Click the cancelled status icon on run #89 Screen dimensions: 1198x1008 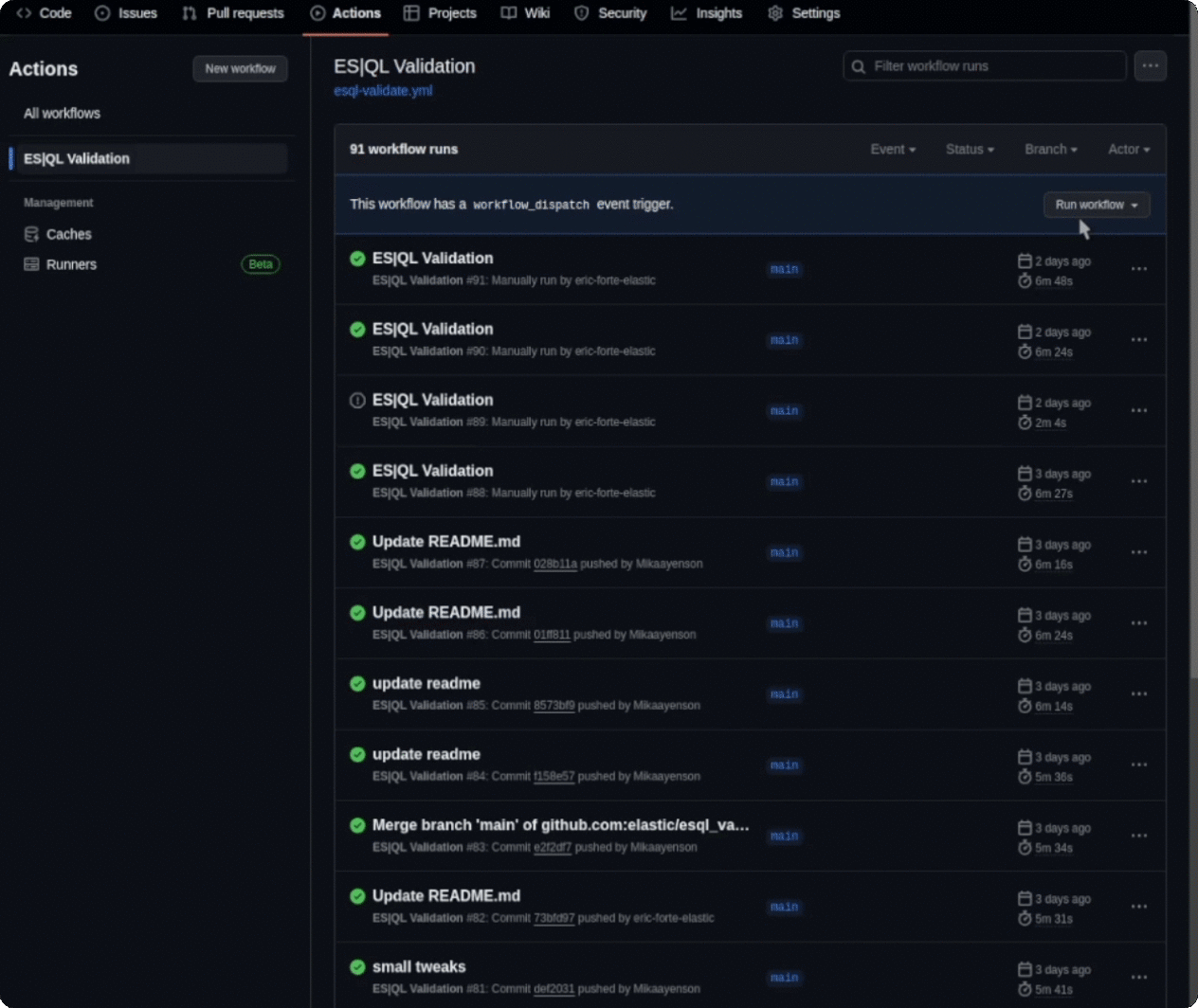(357, 401)
